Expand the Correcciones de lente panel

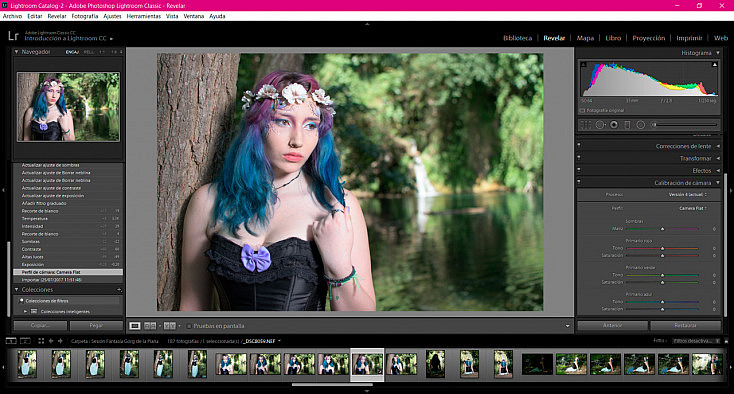pos(718,146)
